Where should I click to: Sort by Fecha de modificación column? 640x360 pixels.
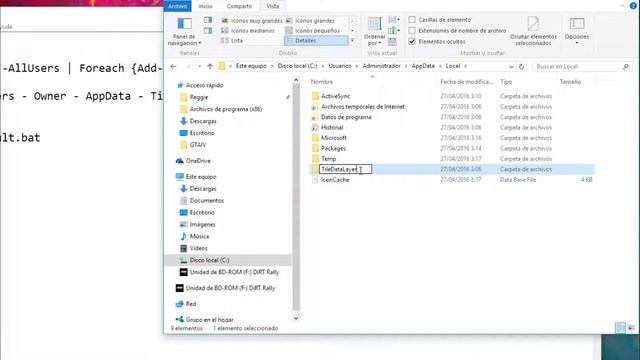(467, 82)
